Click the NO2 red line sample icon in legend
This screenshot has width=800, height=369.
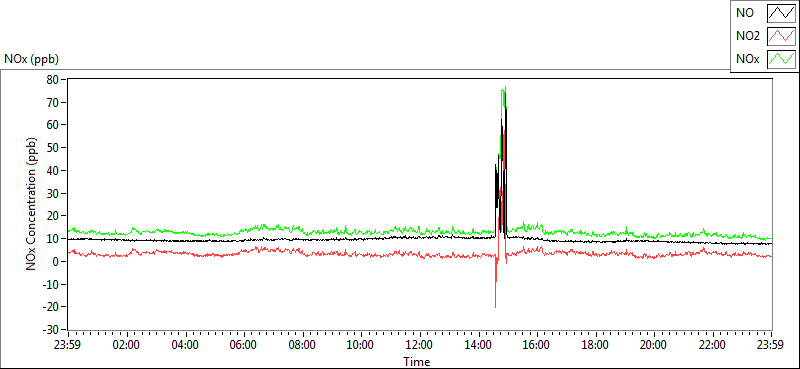tap(781, 36)
